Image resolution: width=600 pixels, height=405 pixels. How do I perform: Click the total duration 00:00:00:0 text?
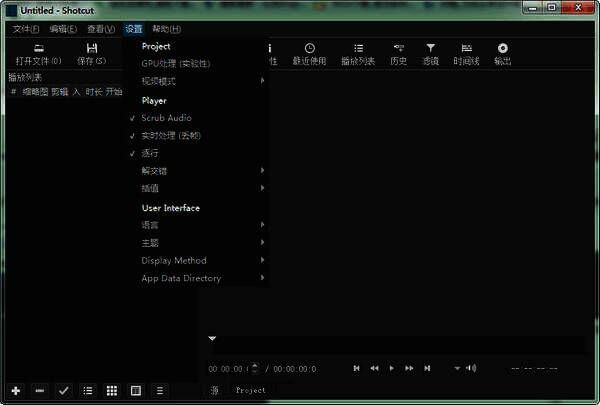[x=295, y=369]
